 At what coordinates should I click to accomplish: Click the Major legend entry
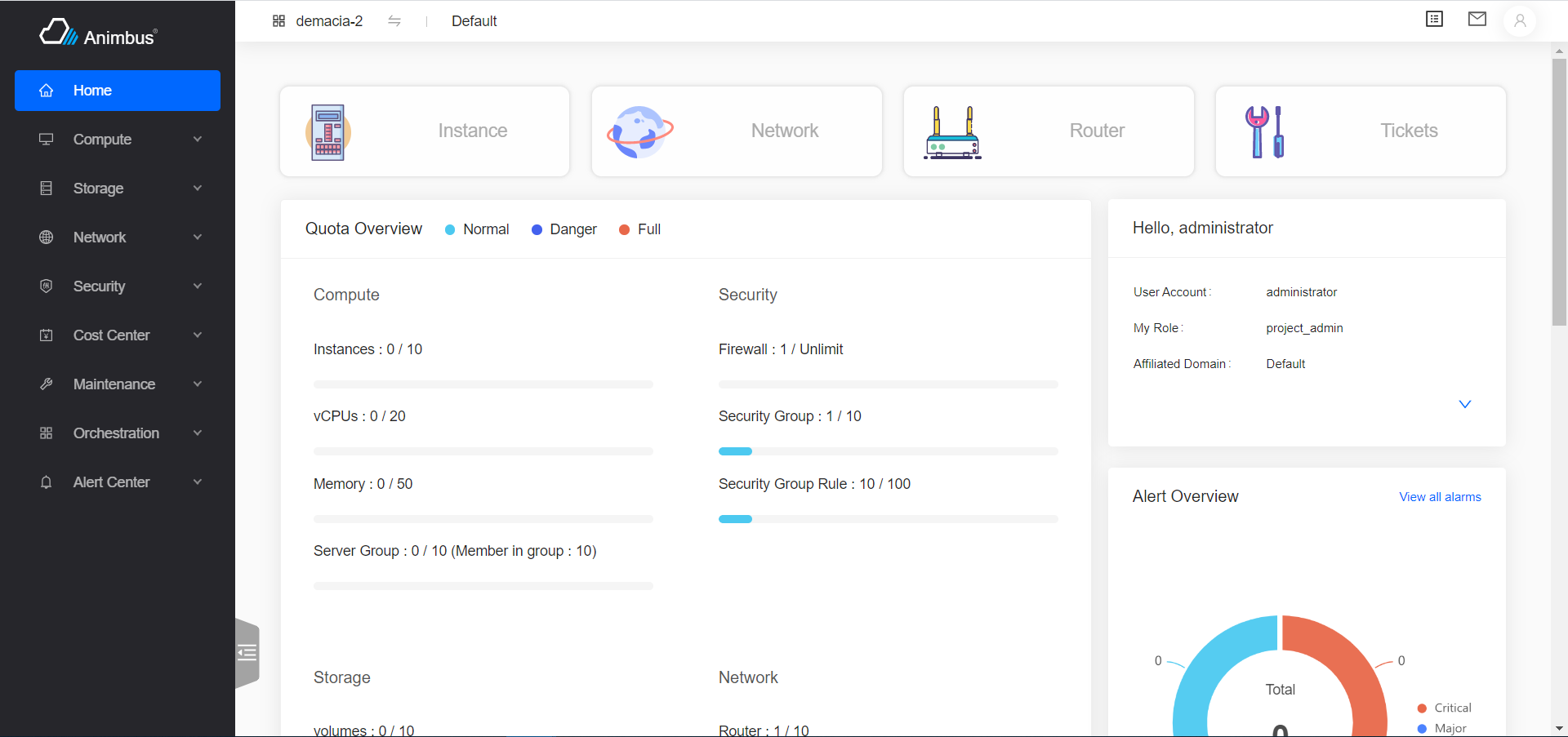1441,729
